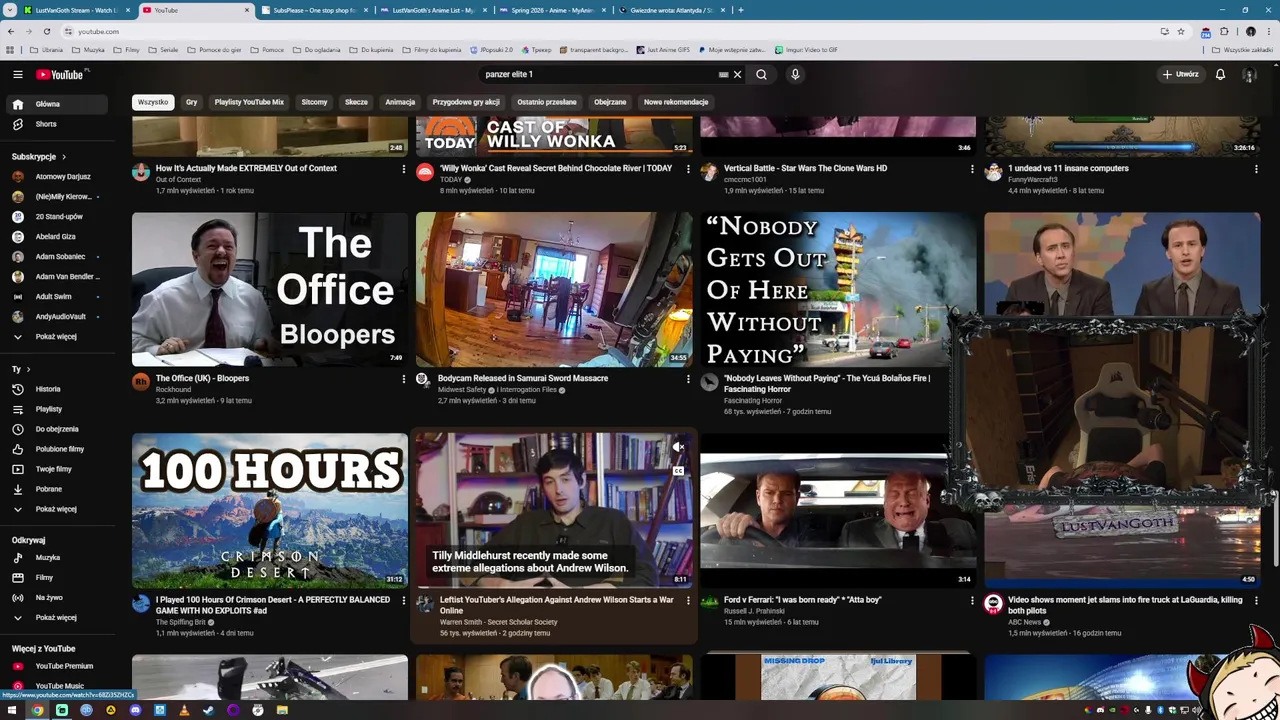1280x720 pixels.
Task: Open Just Anime GIFS bookmark
Action: click(664, 49)
